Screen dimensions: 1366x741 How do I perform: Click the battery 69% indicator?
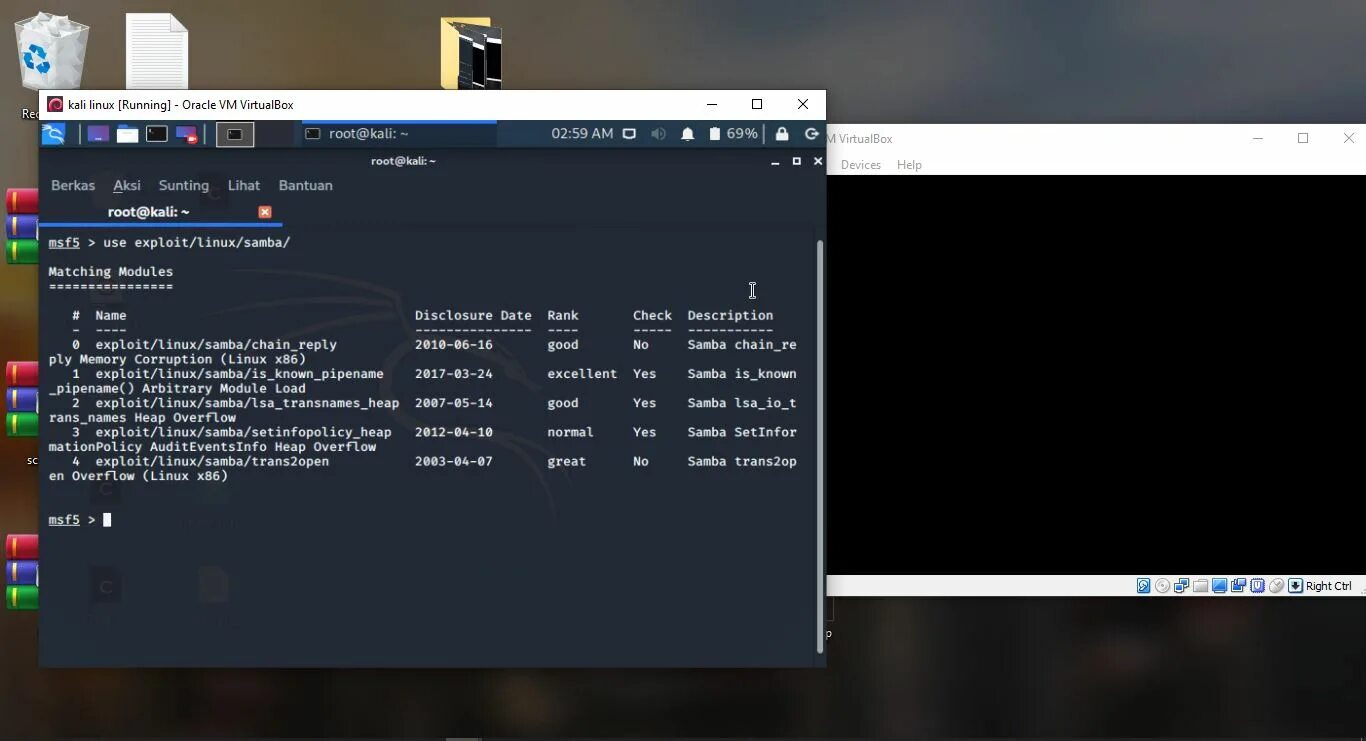[x=733, y=134]
